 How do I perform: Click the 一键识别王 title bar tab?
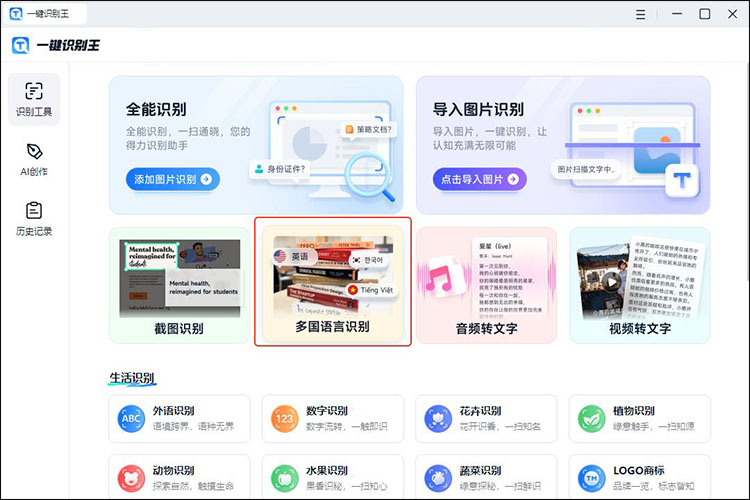point(46,14)
